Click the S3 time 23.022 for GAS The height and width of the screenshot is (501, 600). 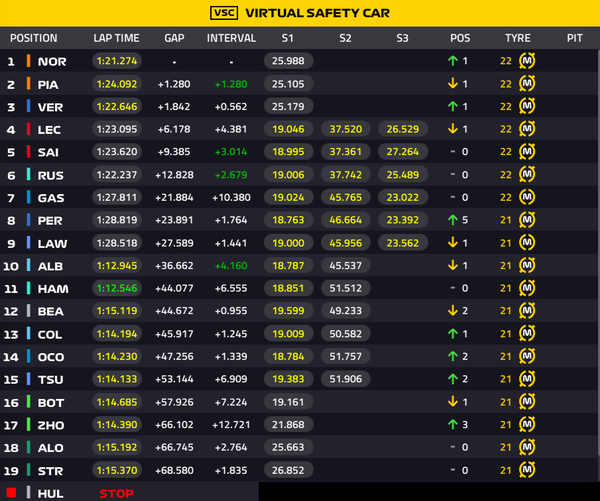tap(403, 197)
